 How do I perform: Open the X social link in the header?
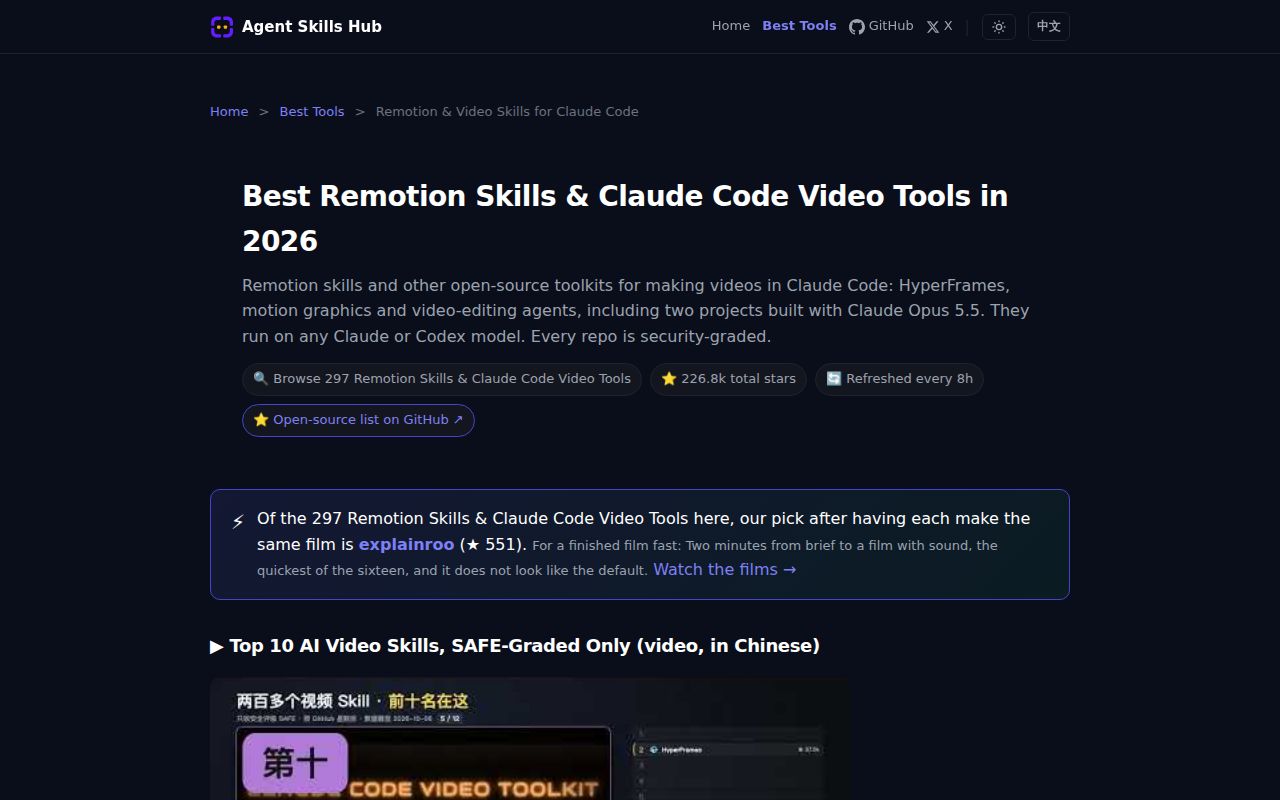tap(939, 26)
